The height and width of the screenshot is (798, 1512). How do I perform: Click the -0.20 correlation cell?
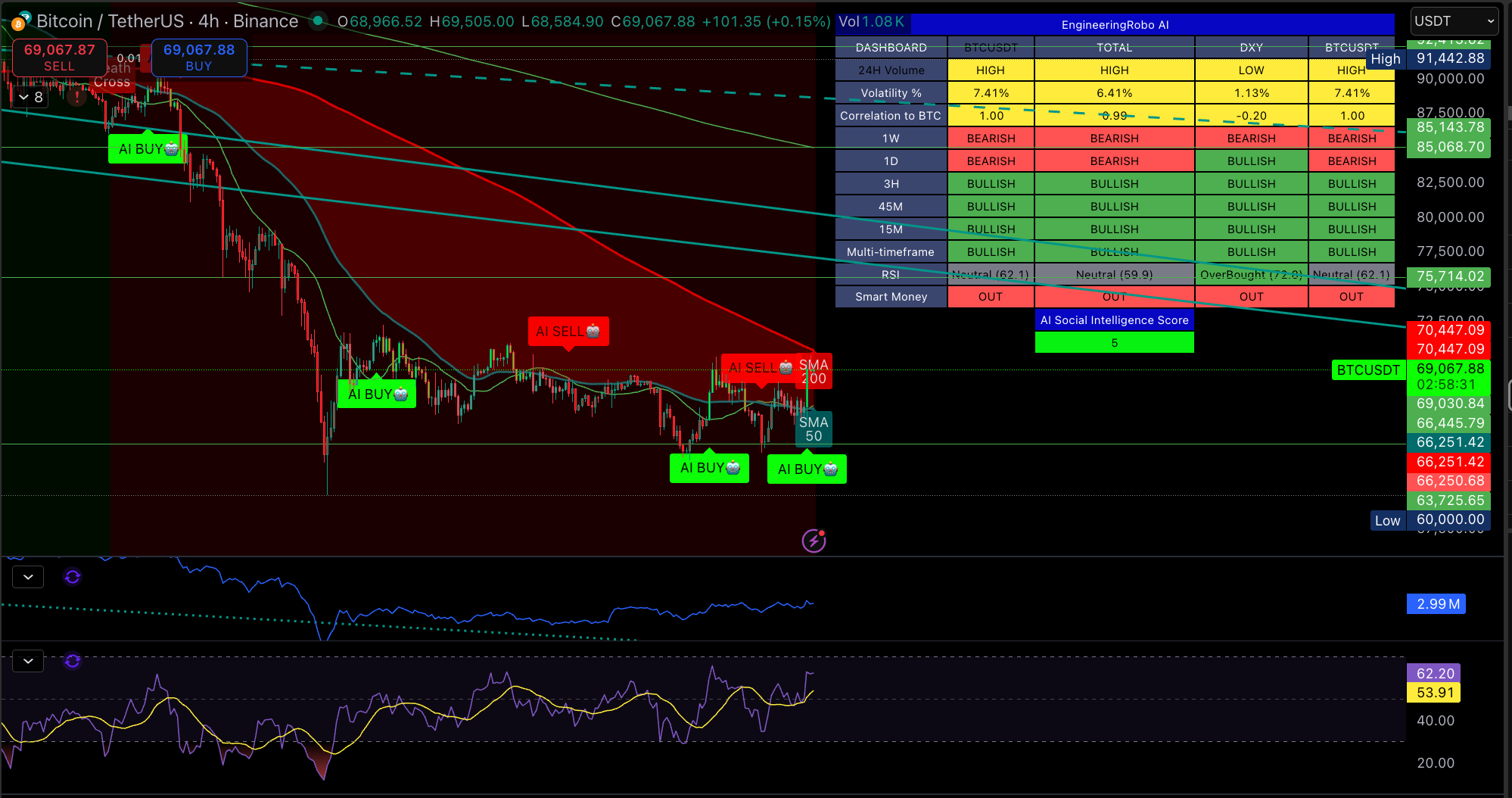1251,115
